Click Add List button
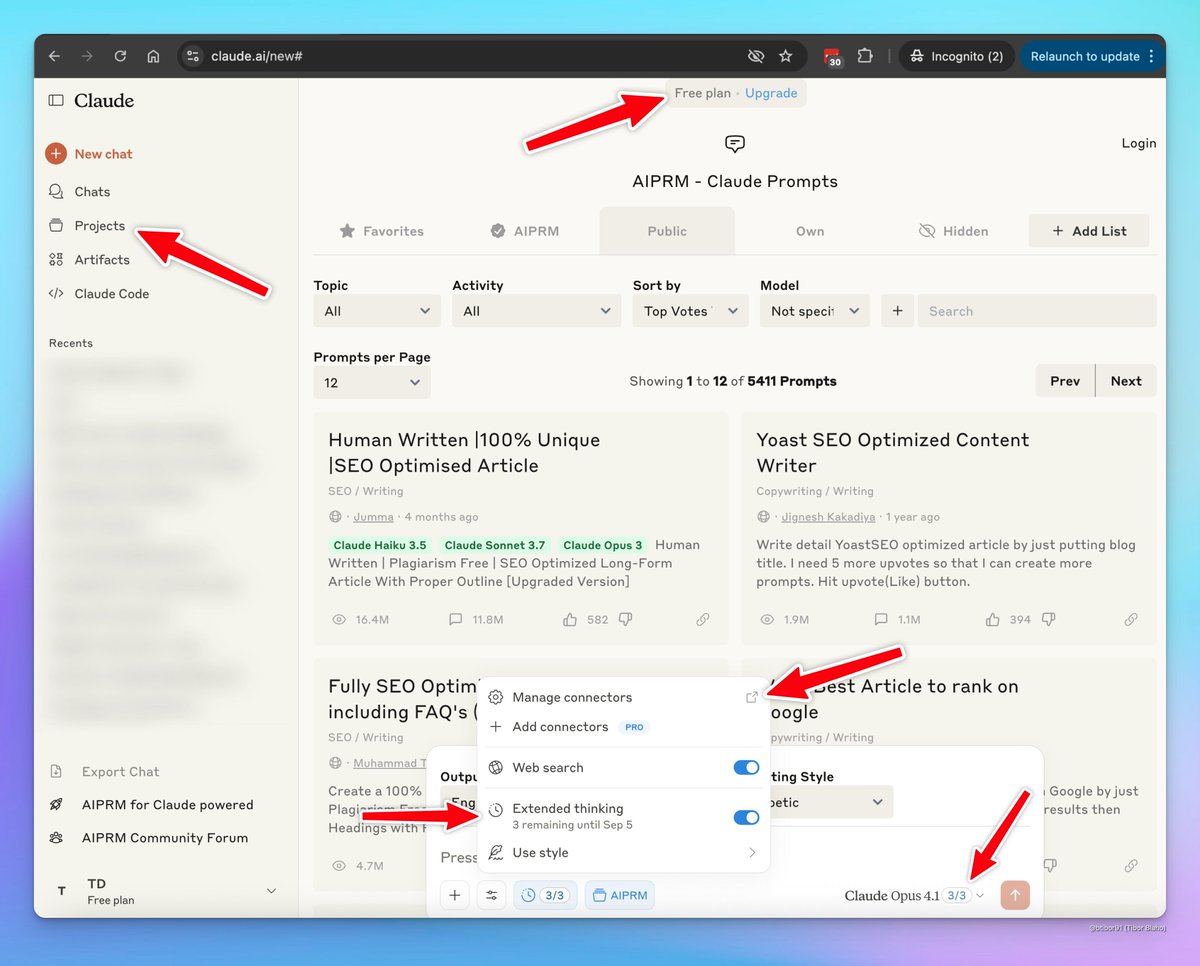Screen dimensions: 1200x966 (1089, 231)
